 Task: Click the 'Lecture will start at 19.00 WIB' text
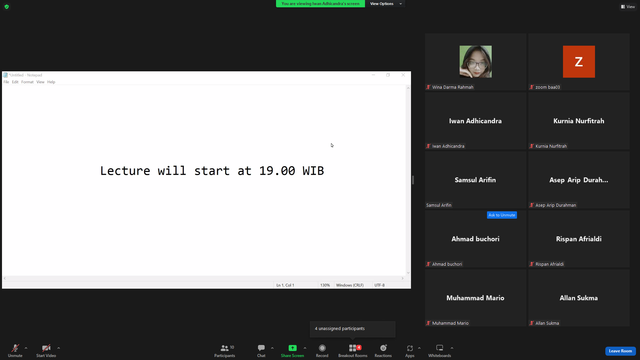click(x=212, y=171)
